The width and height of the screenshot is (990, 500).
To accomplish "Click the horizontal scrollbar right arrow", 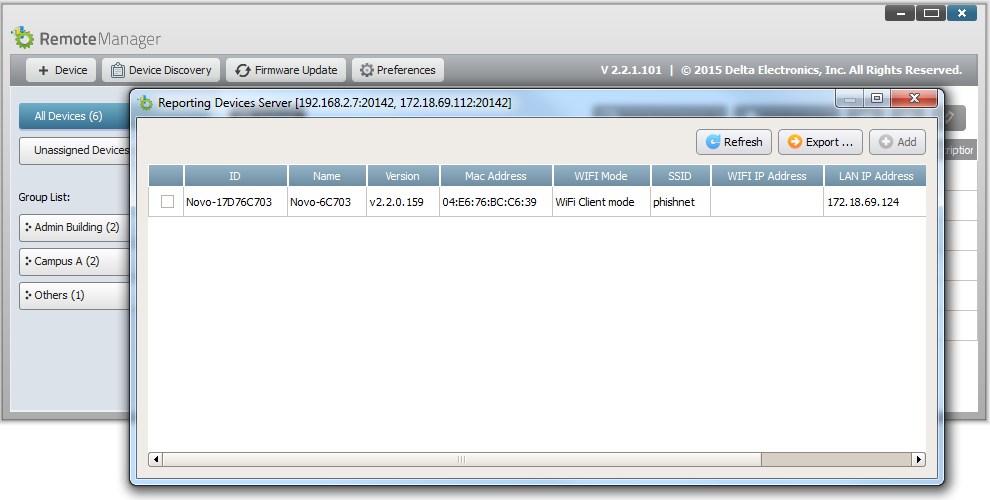I will pos(919,460).
